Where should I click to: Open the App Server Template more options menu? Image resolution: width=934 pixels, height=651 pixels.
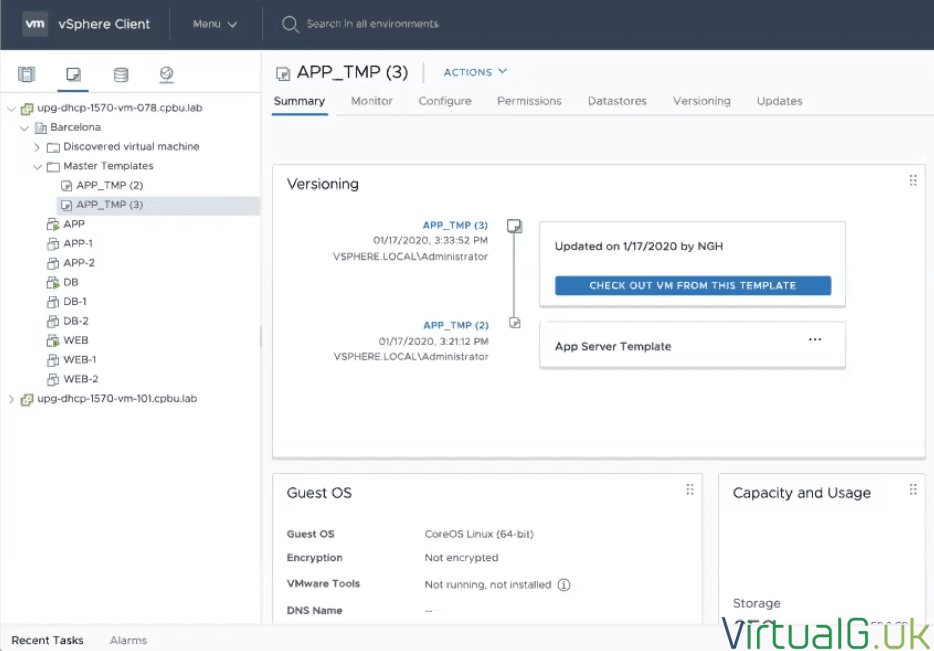815,339
